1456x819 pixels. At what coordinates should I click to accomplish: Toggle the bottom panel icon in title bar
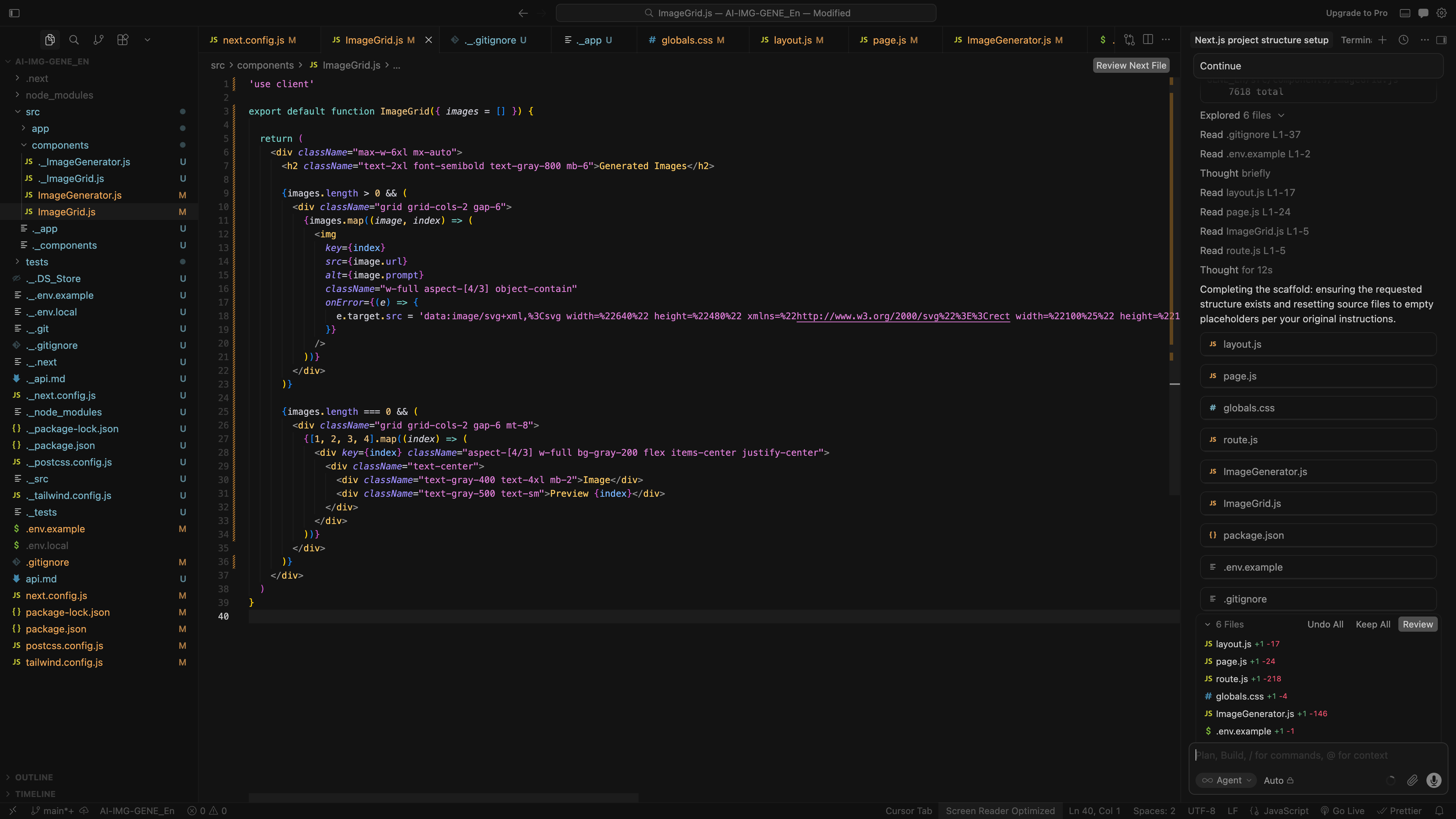click(x=1405, y=13)
